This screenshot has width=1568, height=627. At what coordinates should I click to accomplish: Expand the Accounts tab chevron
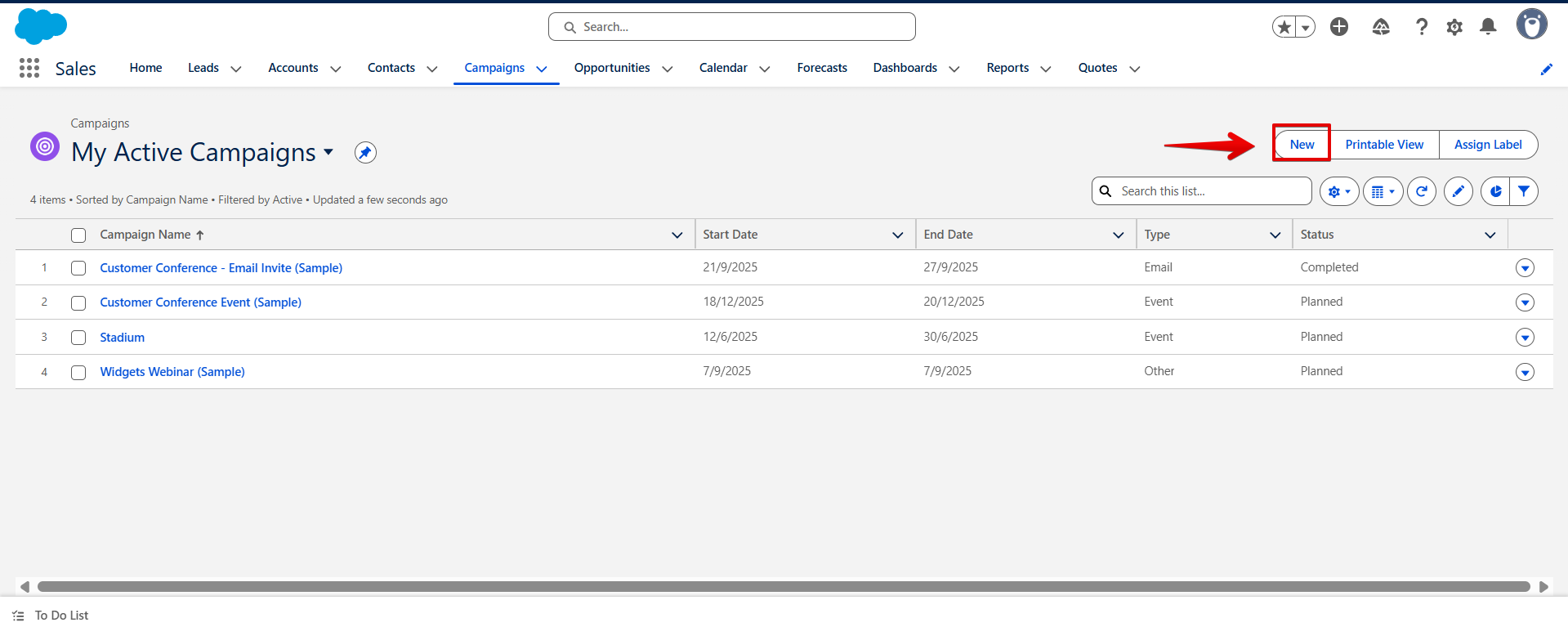[x=336, y=69]
